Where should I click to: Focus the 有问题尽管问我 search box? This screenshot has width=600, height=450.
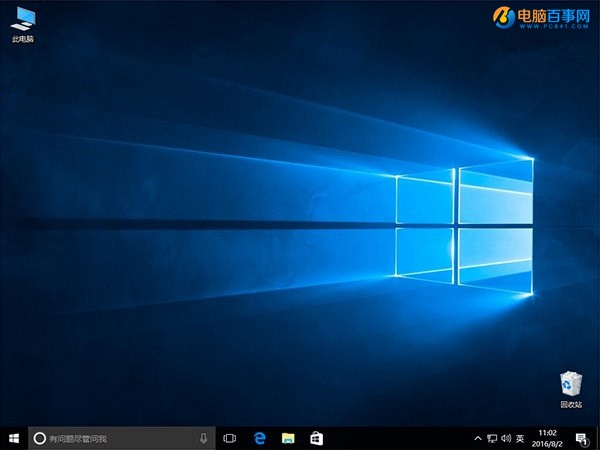(x=122, y=438)
